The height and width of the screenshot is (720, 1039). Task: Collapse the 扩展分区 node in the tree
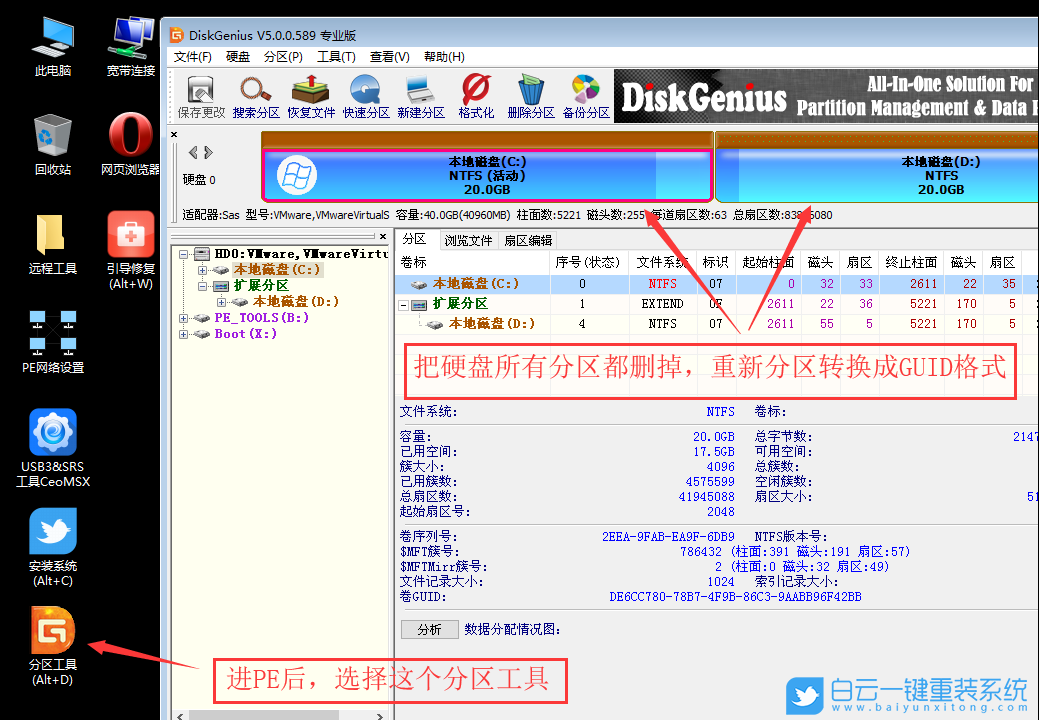click(x=202, y=286)
